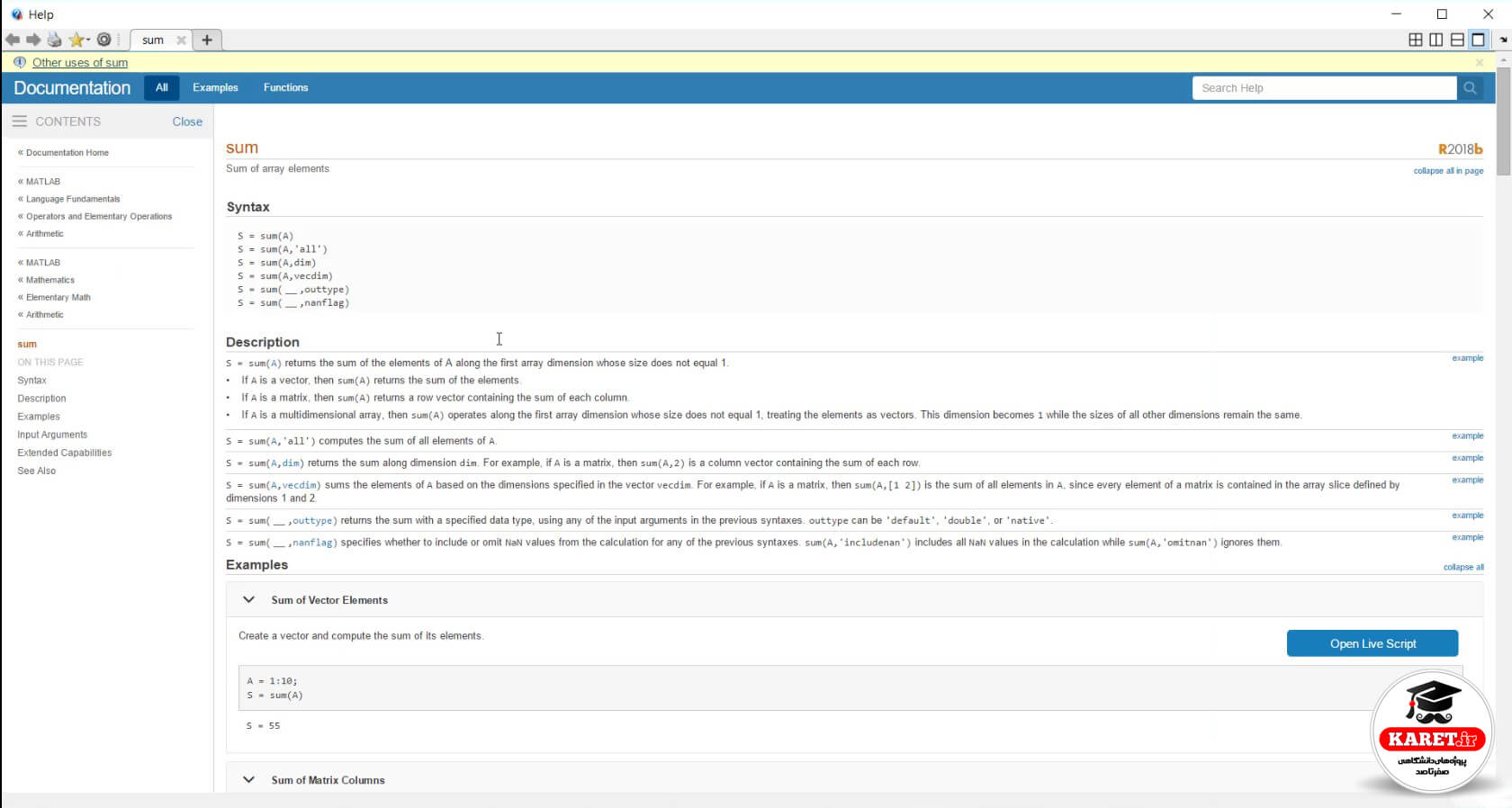
Task: Click the info icon beside Other uses of sum
Action: click(x=20, y=62)
